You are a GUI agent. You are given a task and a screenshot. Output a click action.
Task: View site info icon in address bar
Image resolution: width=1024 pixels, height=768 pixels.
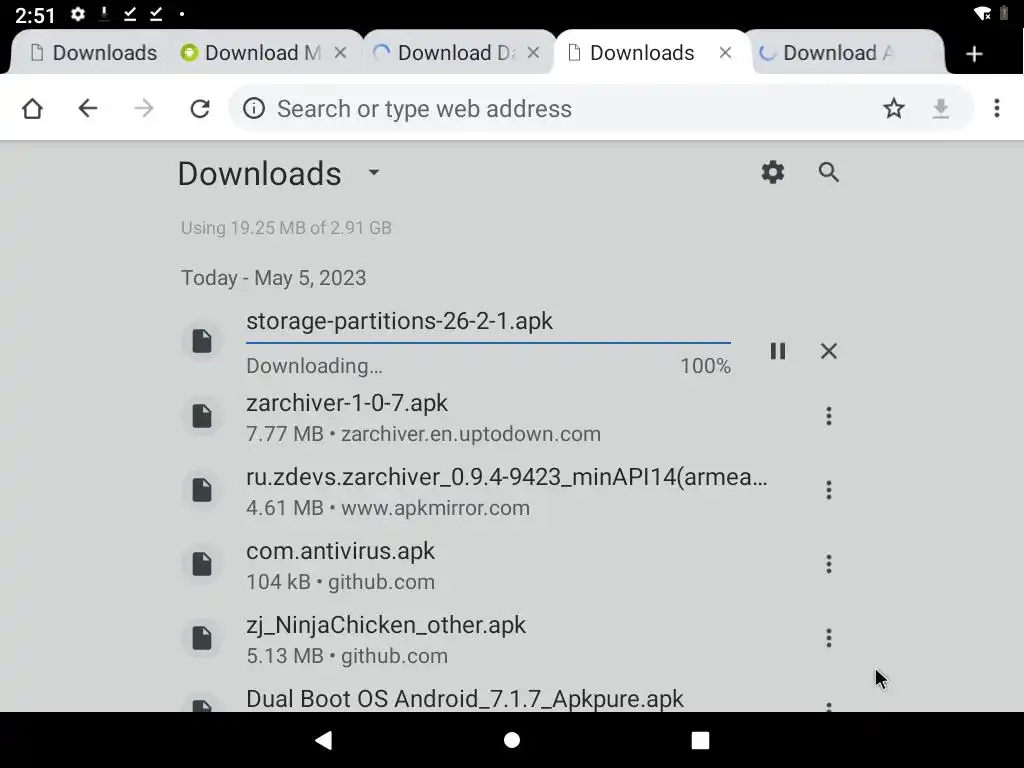click(254, 108)
